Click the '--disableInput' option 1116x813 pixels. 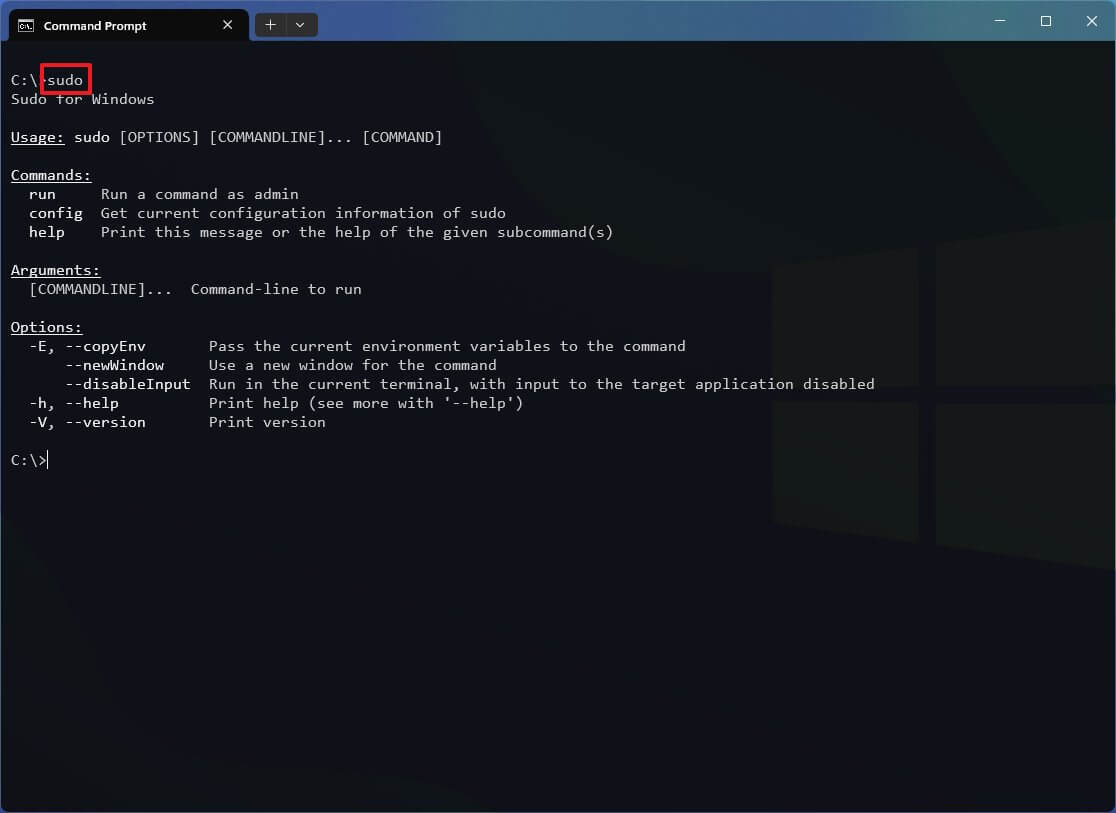[128, 384]
